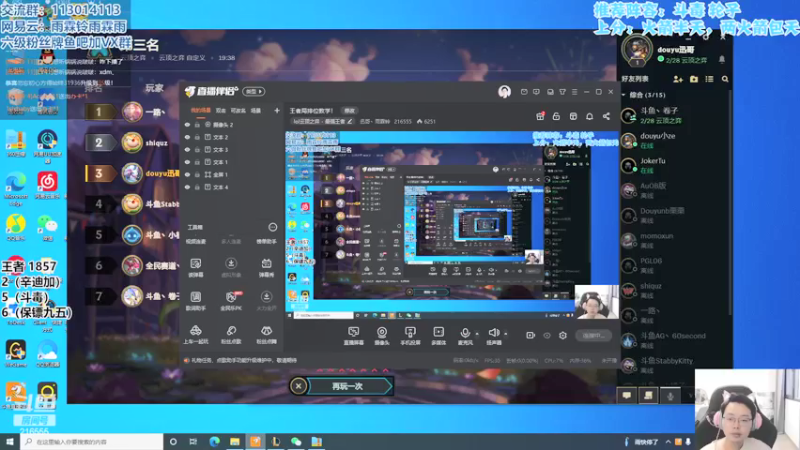This screenshot has height=450, width=800.
Task: Hide the 全屏 1 source layer
Action: pos(187,174)
